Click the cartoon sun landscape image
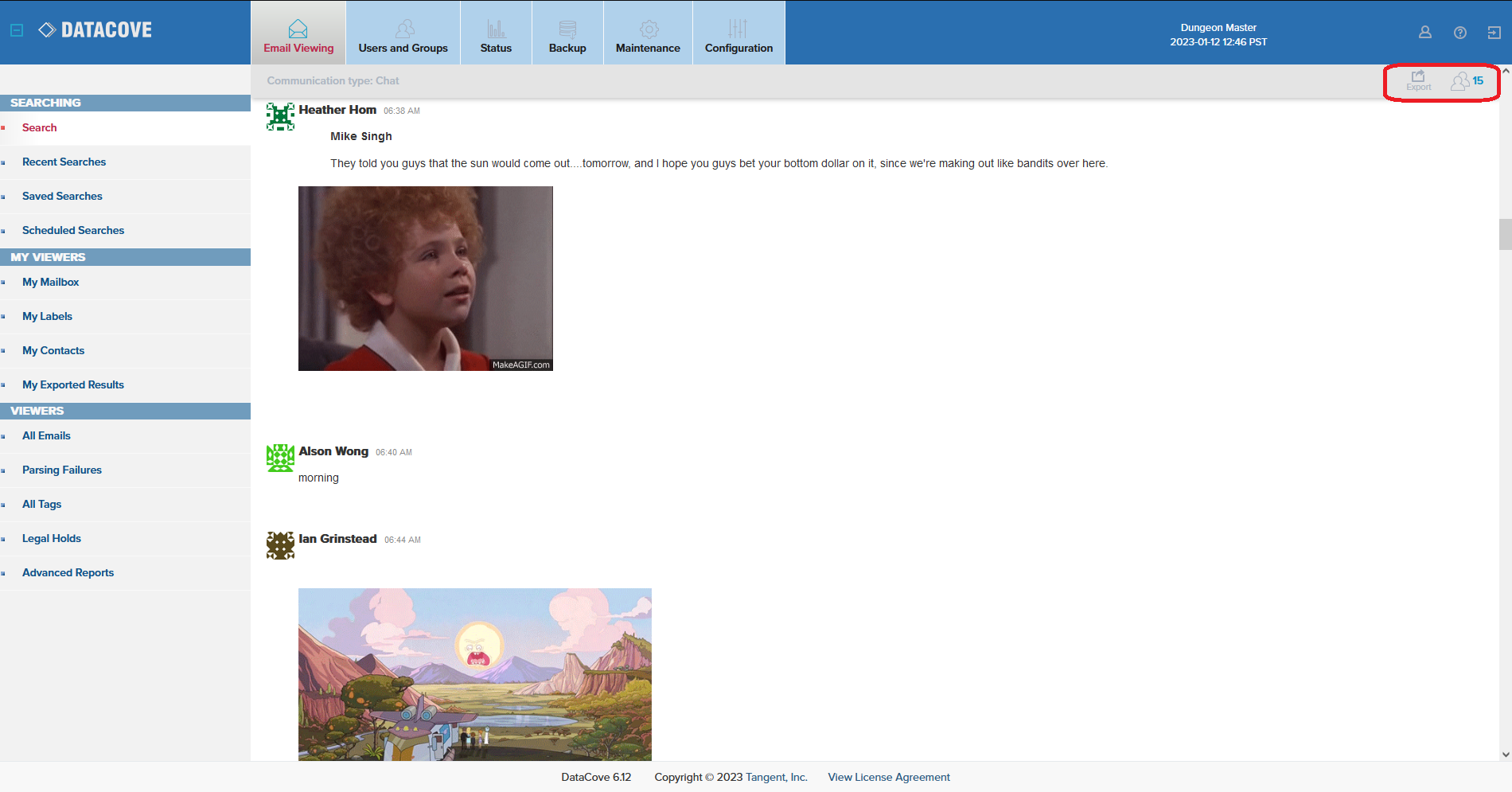 pyautogui.click(x=474, y=673)
